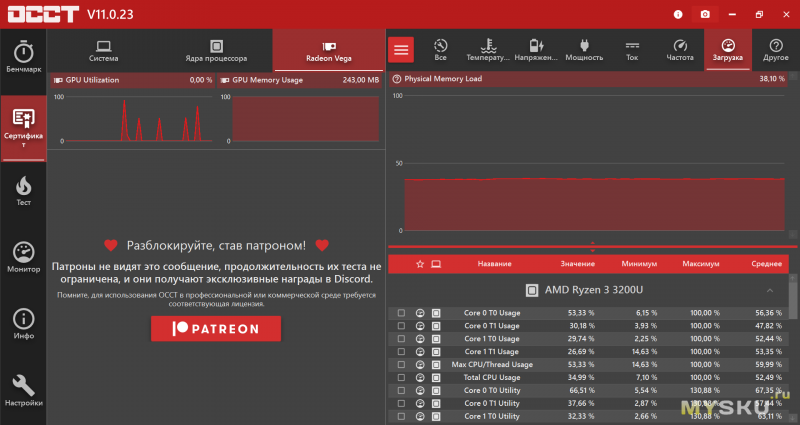This screenshot has height=425, width=800.
Task: Sort the table by Среднее column
Action: tap(766, 264)
